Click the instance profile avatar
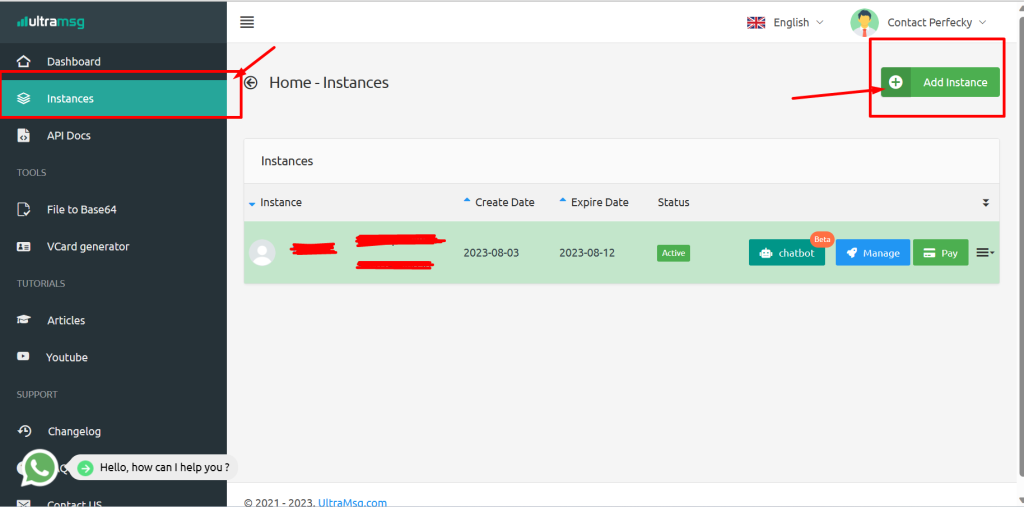Screen dimensions: 1024x507 point(262,253)
